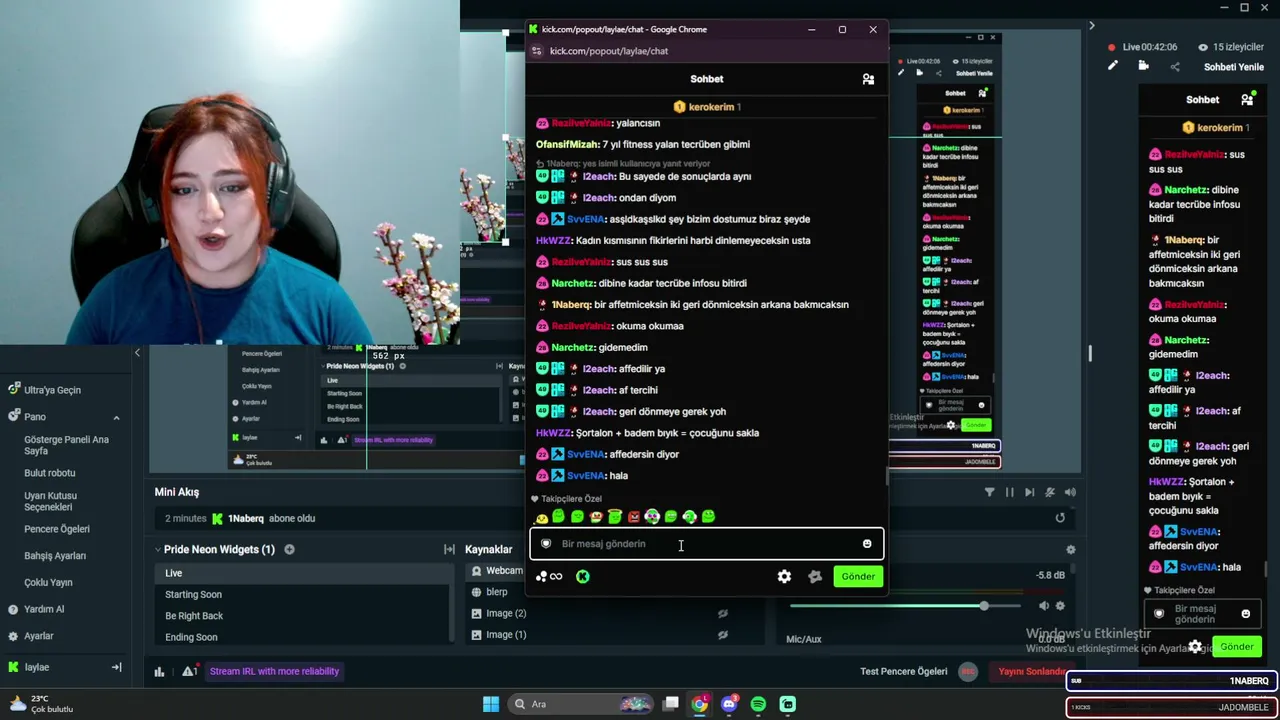Mute event alerts in Mini Akış
Screen dimensions: 1280x720
coord(1049,492)
